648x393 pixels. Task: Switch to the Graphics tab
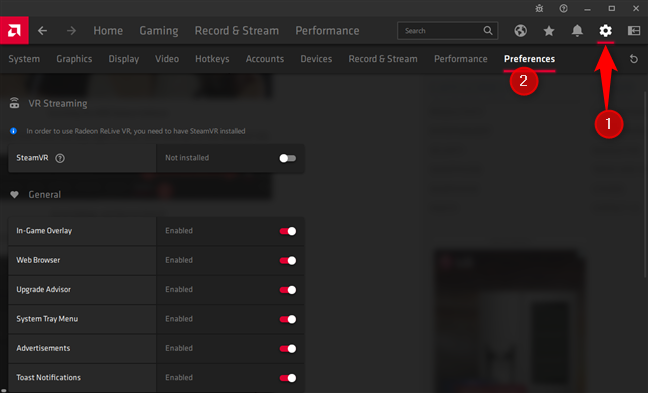click(x=74, y=59)
